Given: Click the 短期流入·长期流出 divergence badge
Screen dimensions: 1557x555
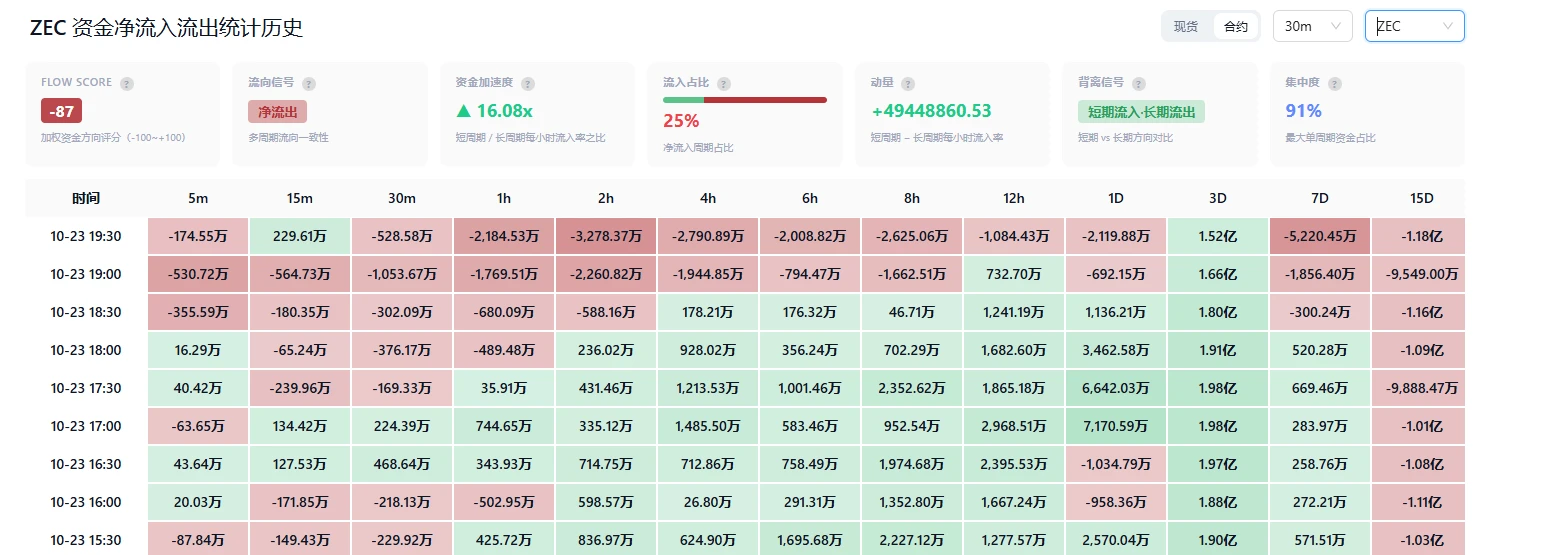Looking at the screenshot, I should 1141,111.
